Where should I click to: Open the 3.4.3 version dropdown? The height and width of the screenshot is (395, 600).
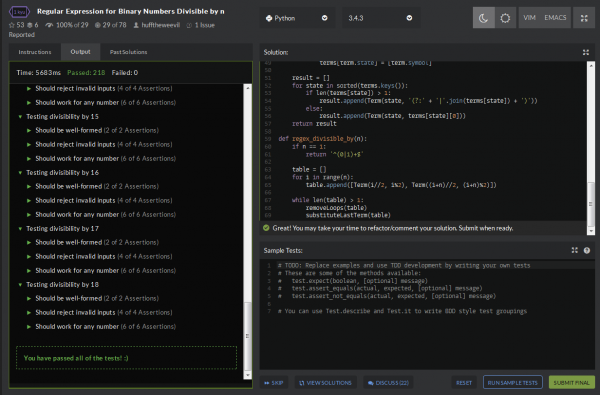pos(381,18)
